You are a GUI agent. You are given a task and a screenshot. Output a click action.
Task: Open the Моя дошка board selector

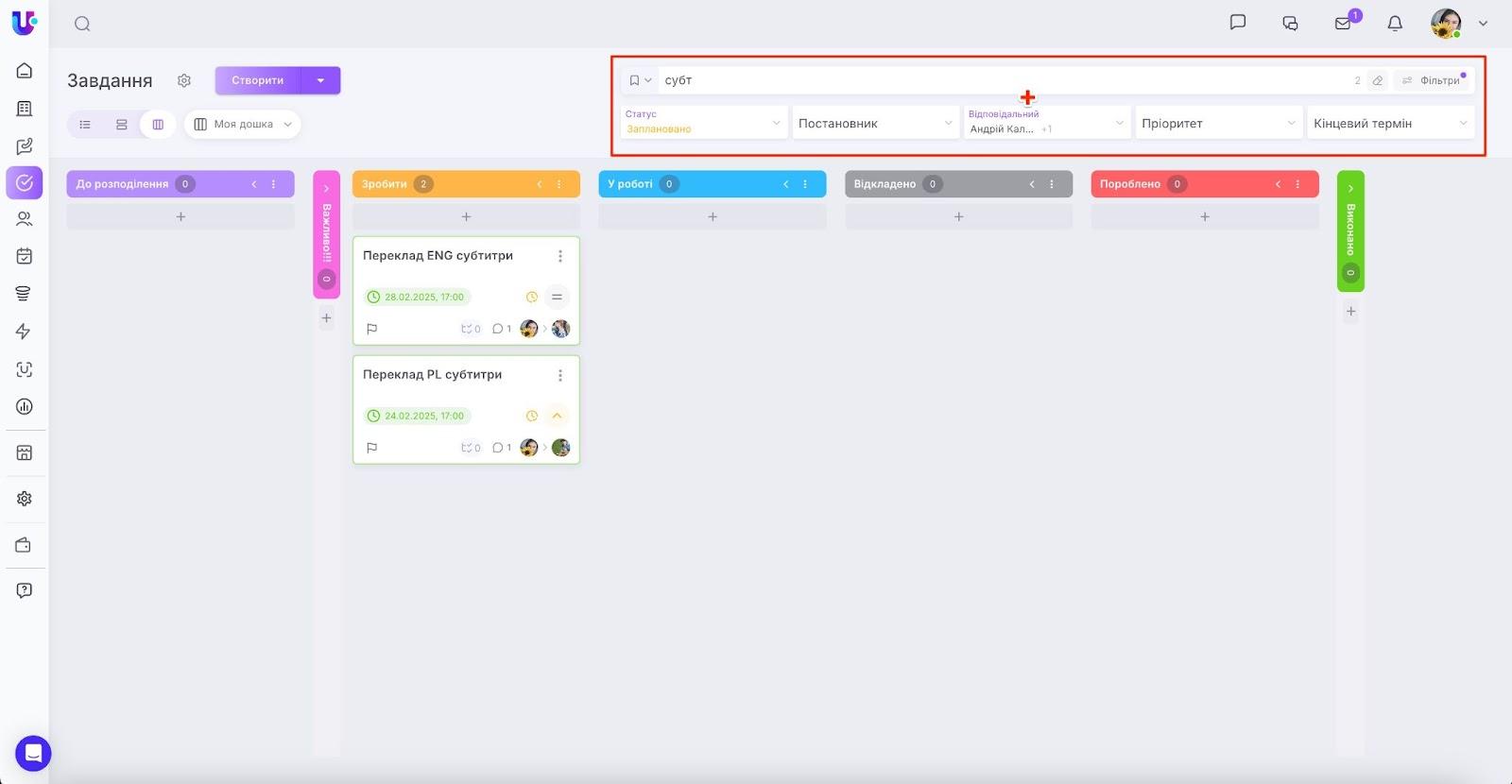click(243, 124)
